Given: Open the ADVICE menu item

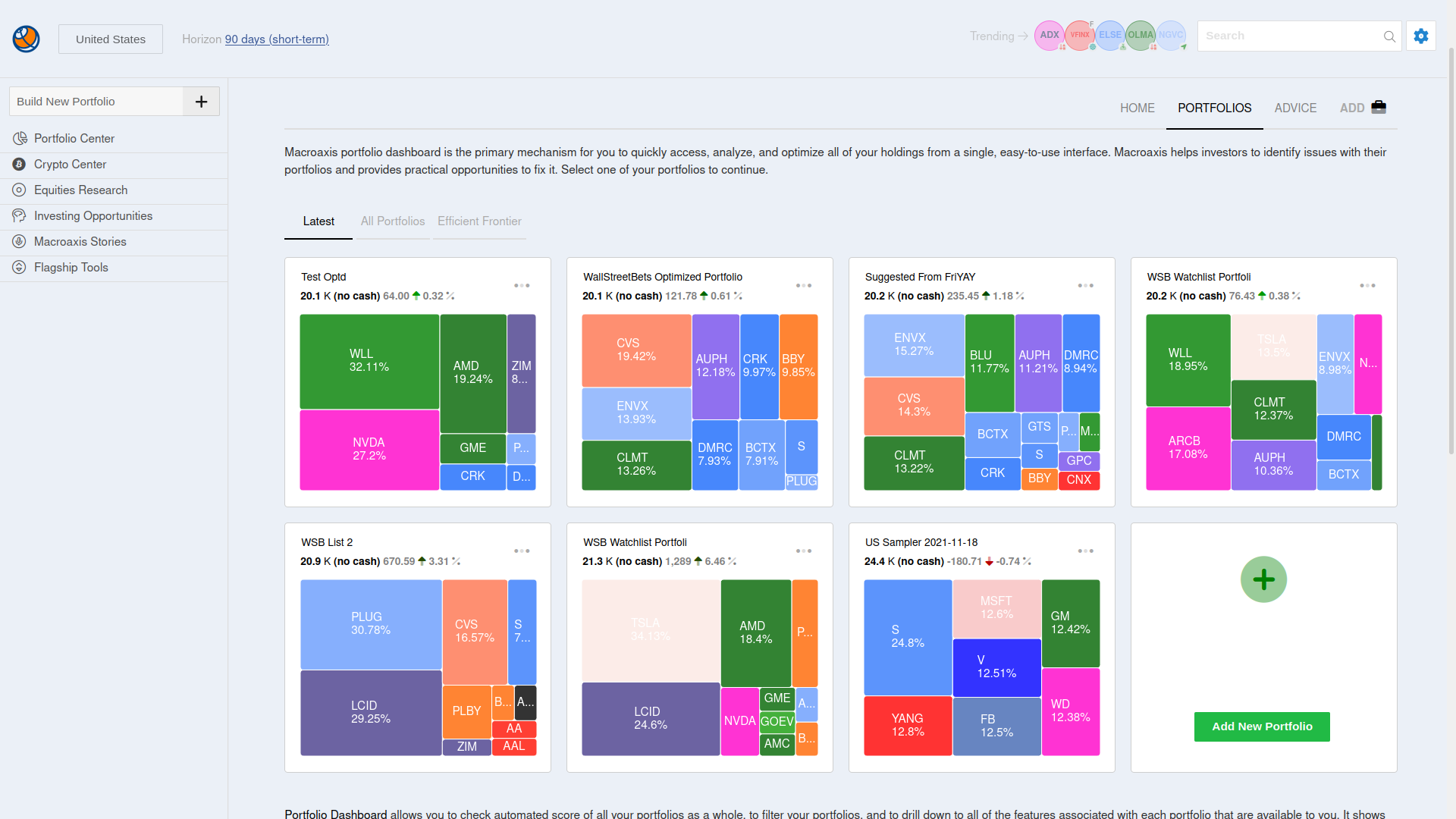Looking at the screenshot, I should [x=1294, y=107].
